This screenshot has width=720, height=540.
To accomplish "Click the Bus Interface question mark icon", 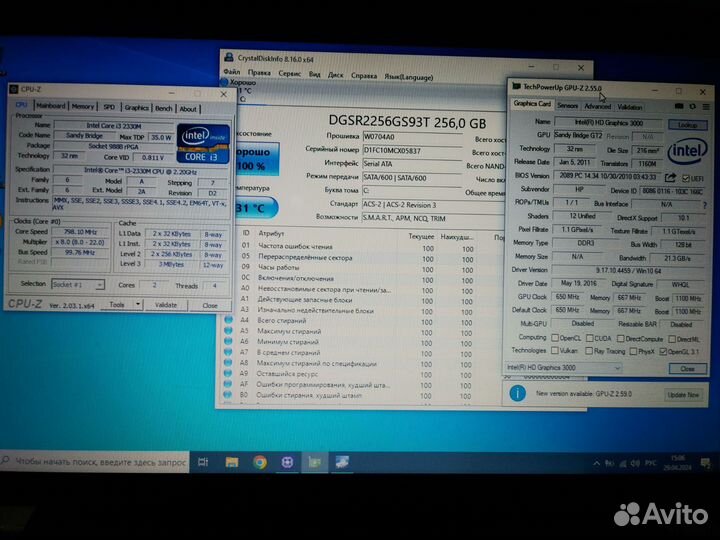I will [704, 205].
